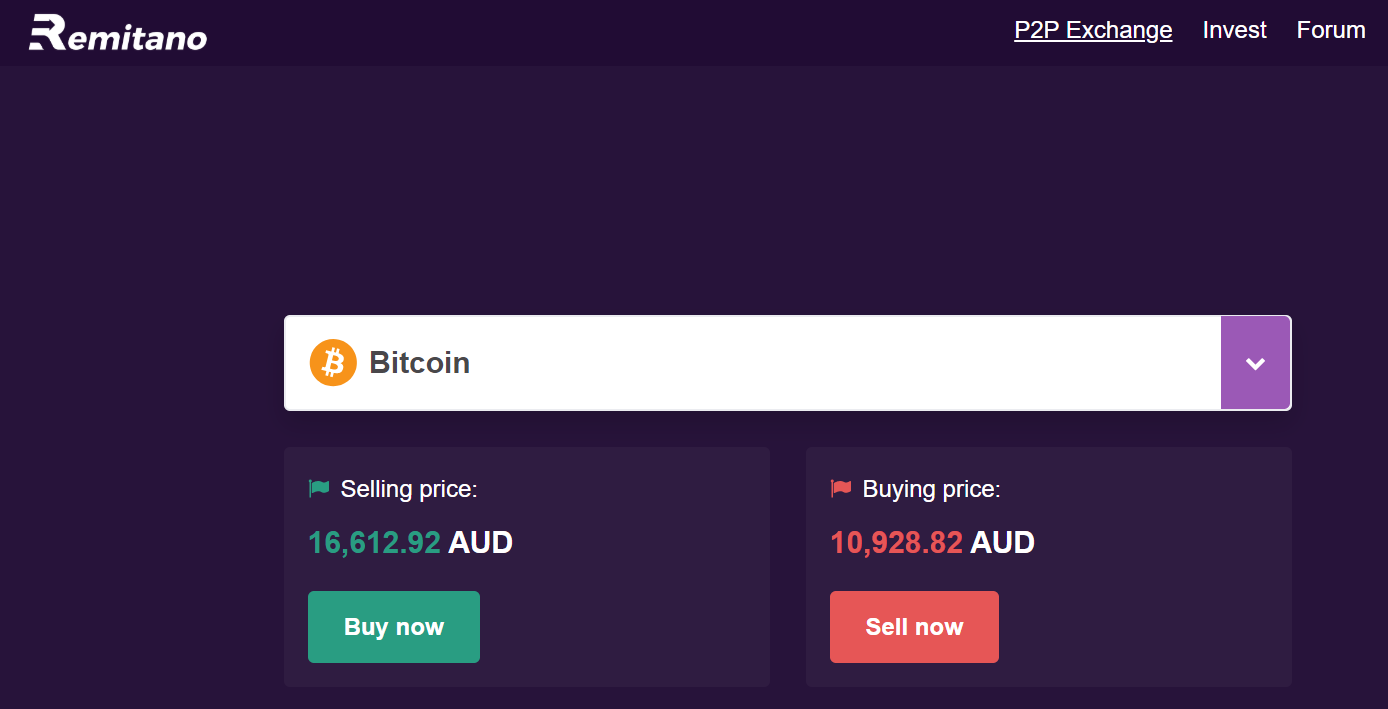This screenshot has width=1388, height=709.
Task: Open the P2P Exchange page
Action: click(1093, 30)
